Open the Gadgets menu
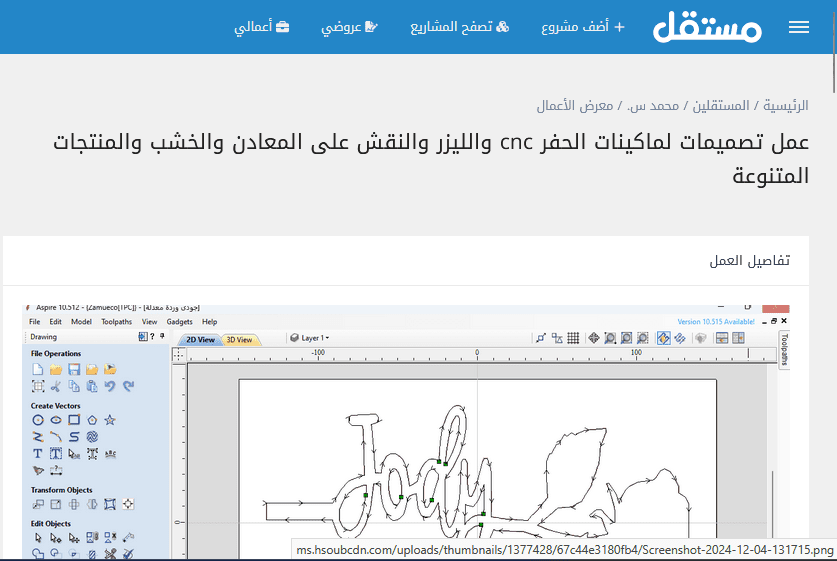Image resolution: width=837 pixels, height=561 pixels. click(180, 322)
